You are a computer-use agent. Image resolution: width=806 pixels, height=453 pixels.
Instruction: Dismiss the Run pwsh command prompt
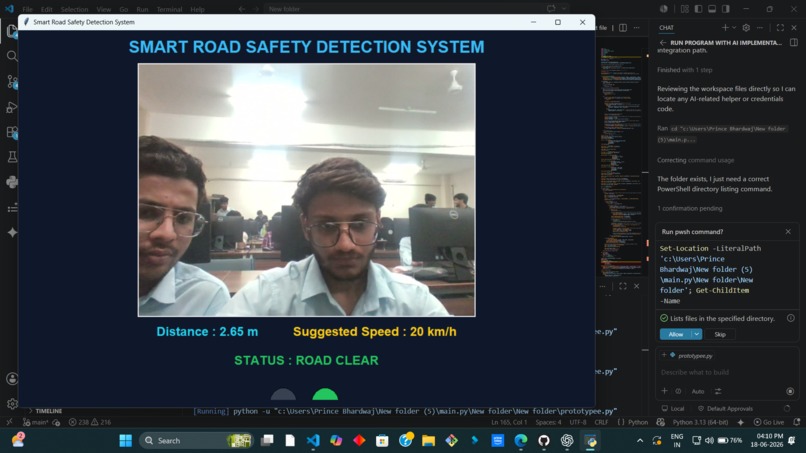click(x=788, y=232)
